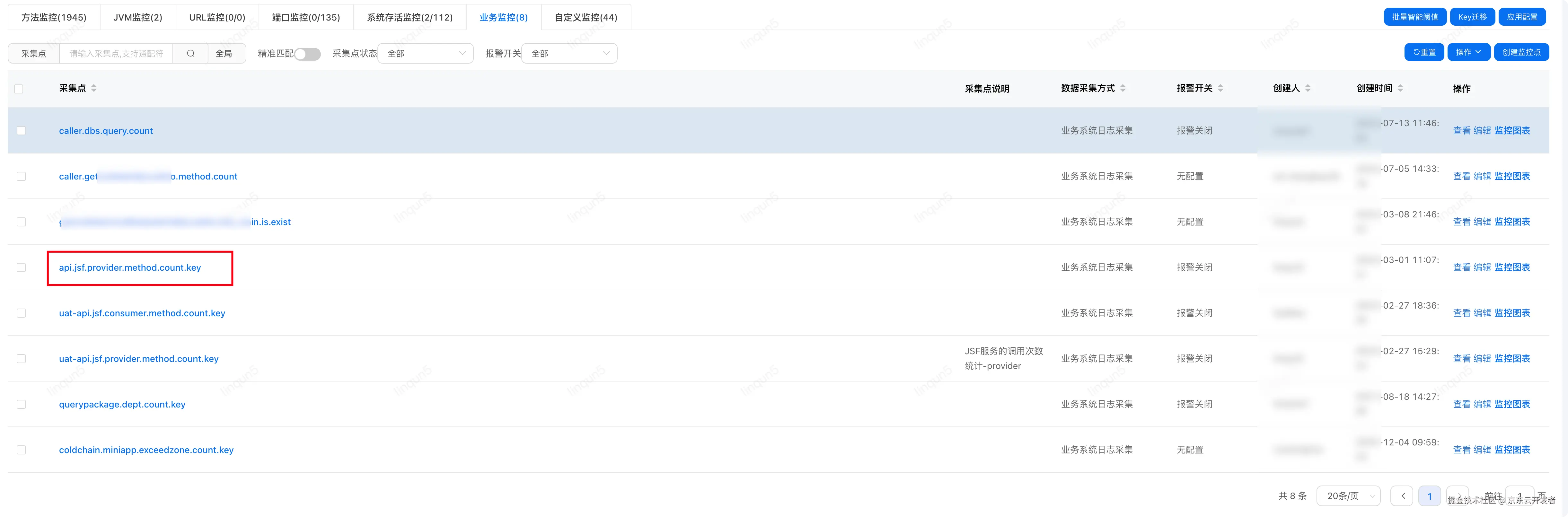The height and width of the screenshot is (517, 1568).
Task: Toggle the 精准匹配 switch
Action: (x=307, y=54)
